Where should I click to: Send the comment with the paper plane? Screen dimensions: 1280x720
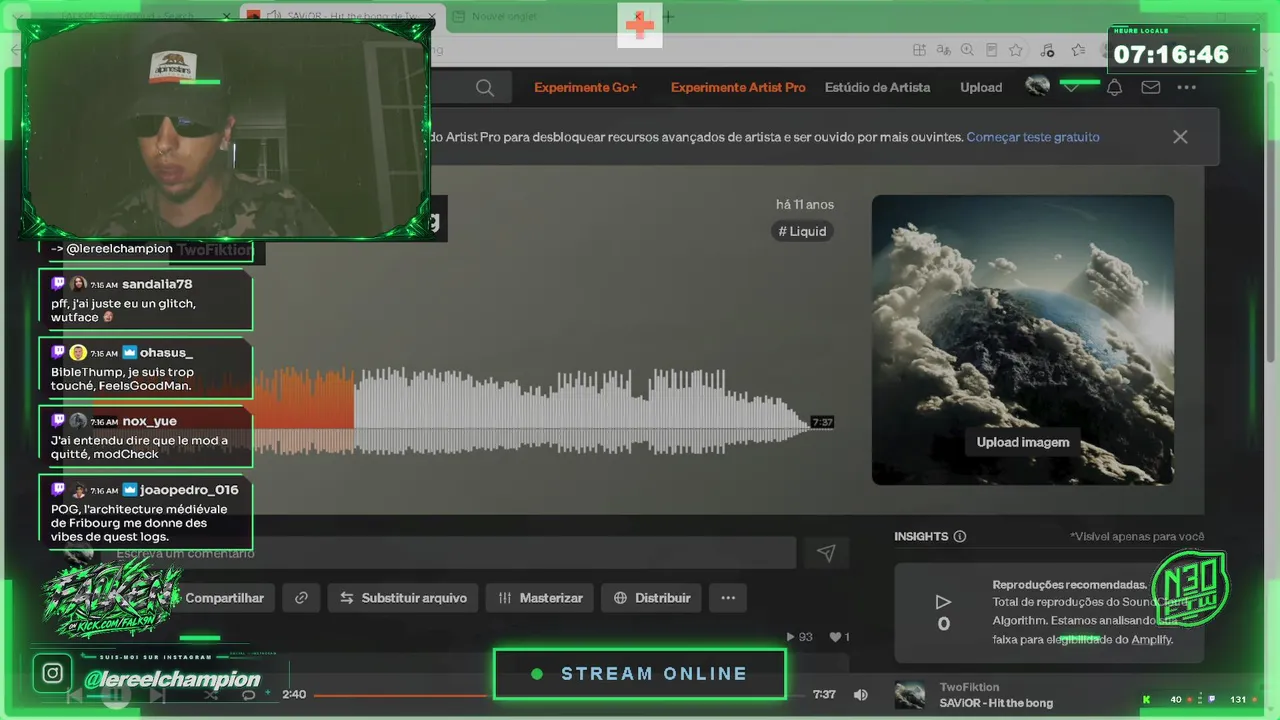coord(826,553)
